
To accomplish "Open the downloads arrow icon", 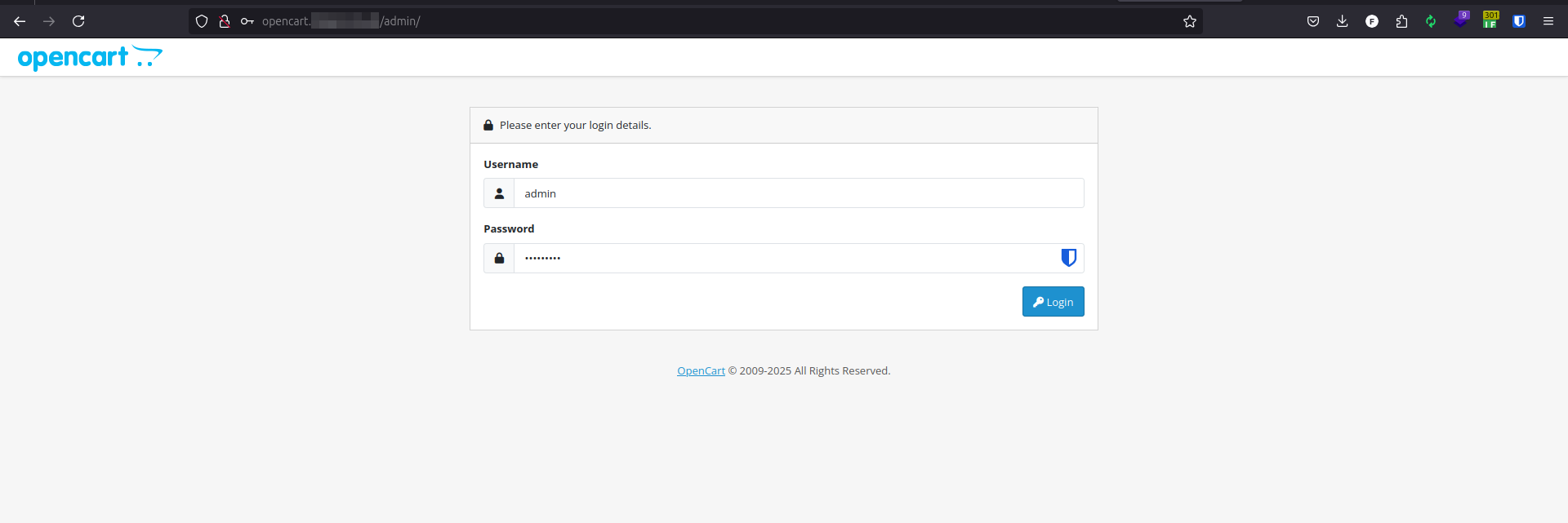I will pyautogui.click(x=1343, y=21).
